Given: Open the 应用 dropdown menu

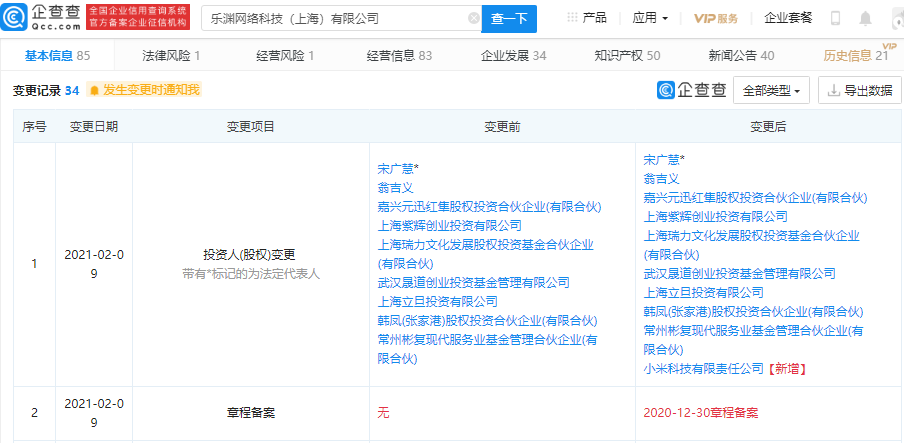Looking at the screenshot, I should pos(650,18).
